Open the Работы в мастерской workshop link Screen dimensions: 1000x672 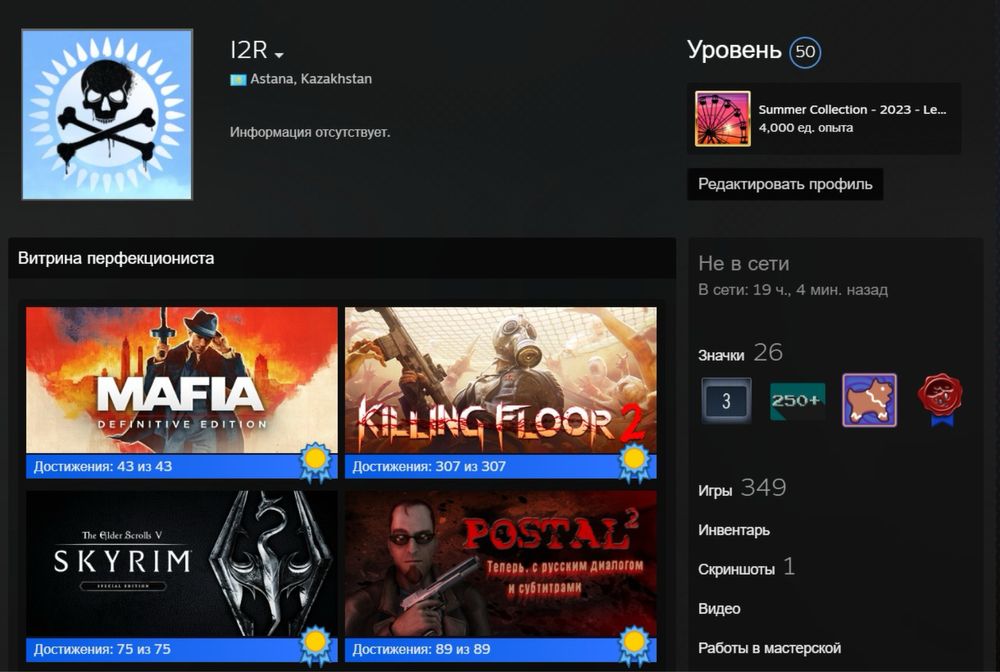click(770, 648)
